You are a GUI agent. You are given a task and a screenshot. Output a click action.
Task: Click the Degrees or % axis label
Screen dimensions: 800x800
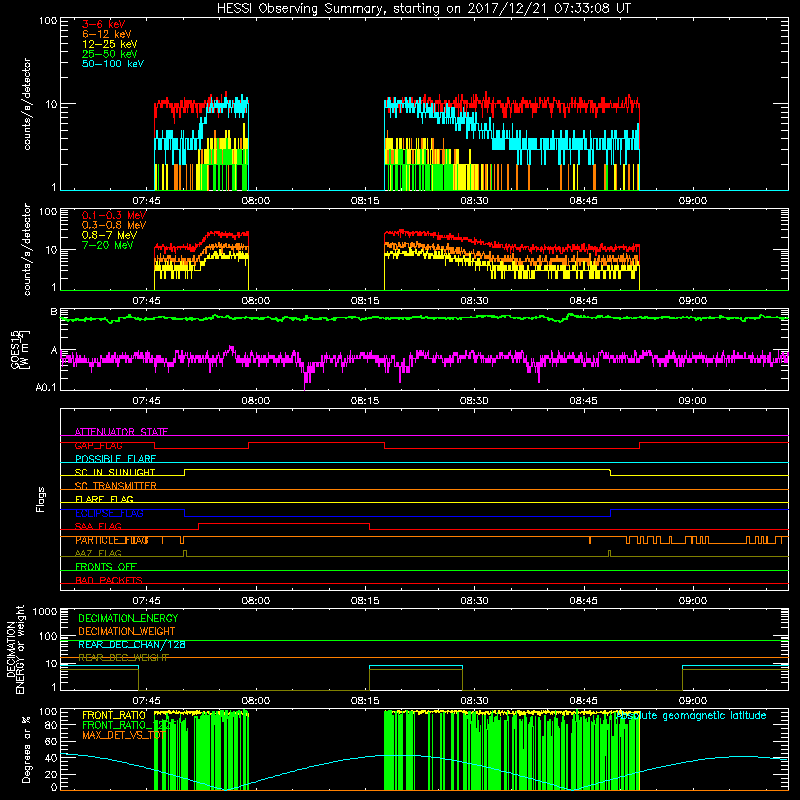click(x=26, y=749)
